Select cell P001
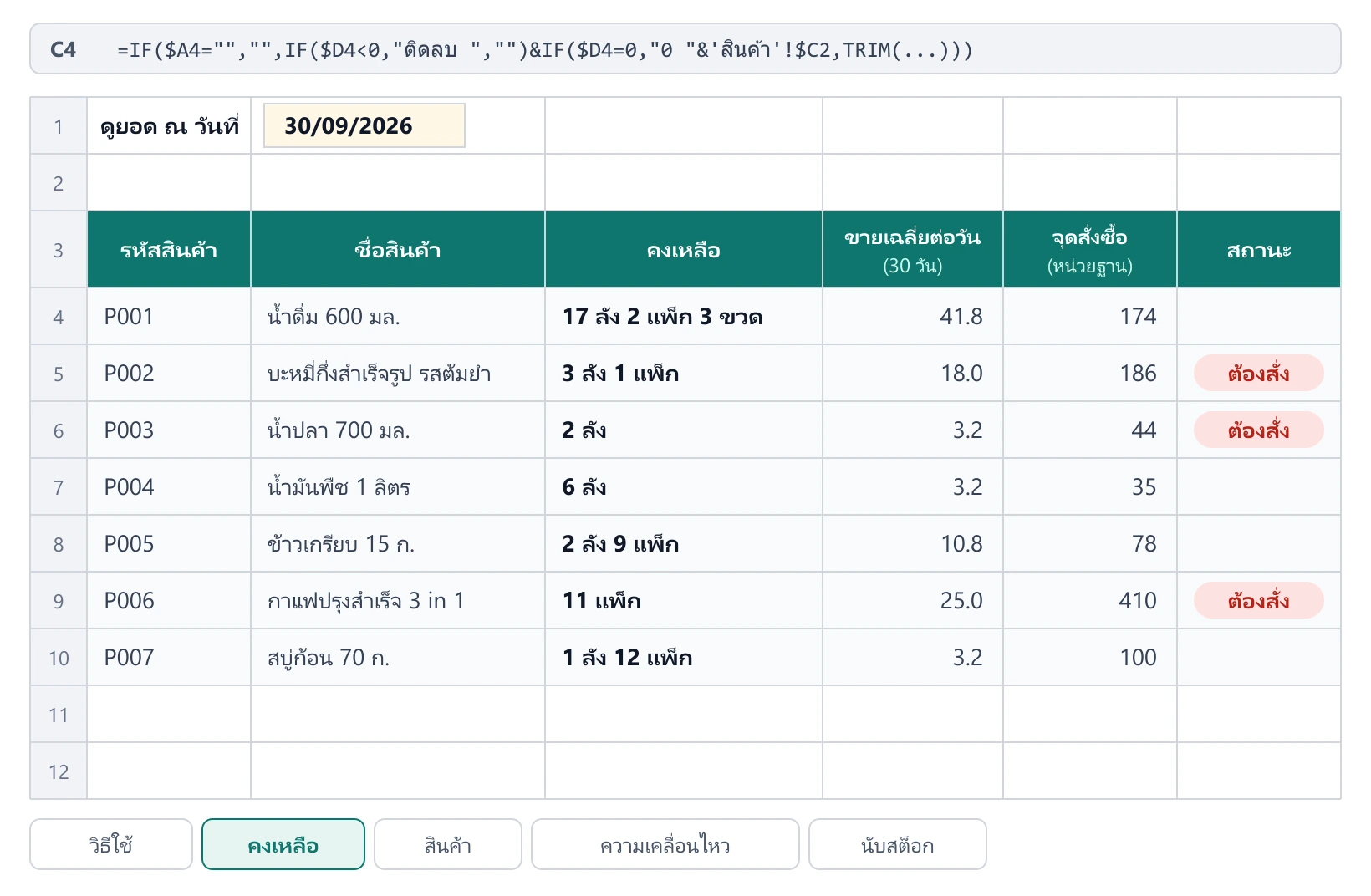 [169, 317]
